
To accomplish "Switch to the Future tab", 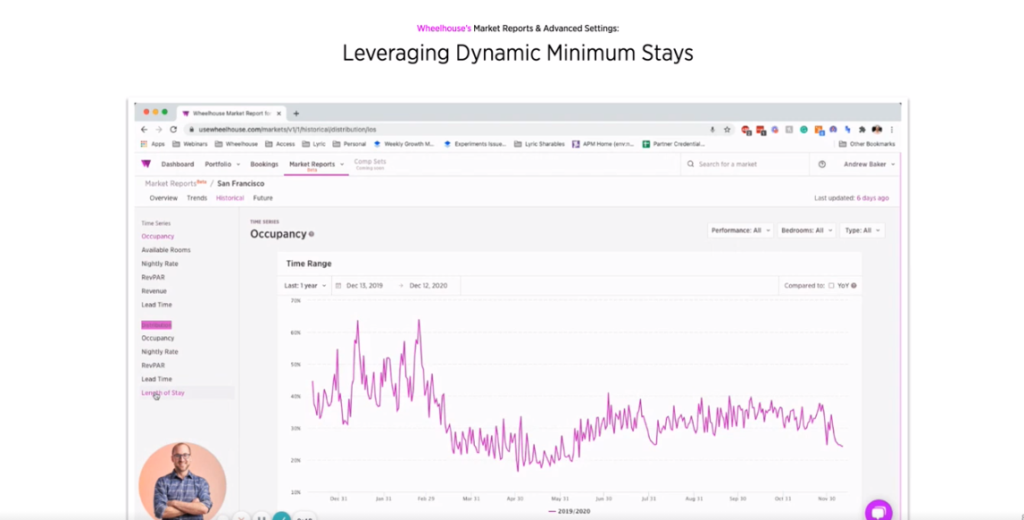I will click(x=263, y=198).
